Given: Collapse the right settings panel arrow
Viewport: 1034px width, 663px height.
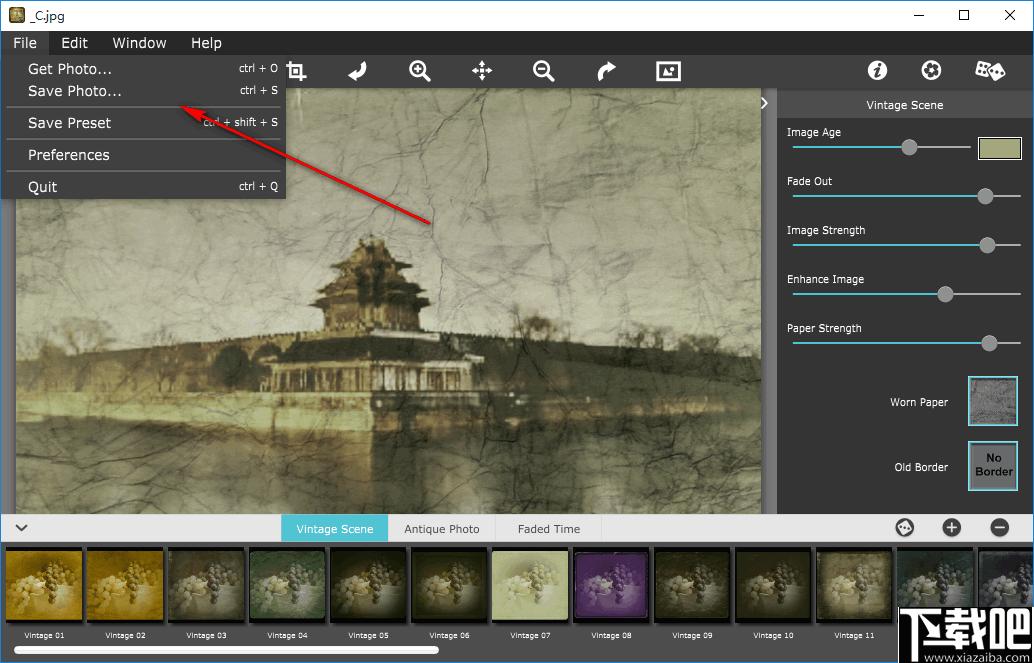Looking at the screenshot, I should [765, 103].
